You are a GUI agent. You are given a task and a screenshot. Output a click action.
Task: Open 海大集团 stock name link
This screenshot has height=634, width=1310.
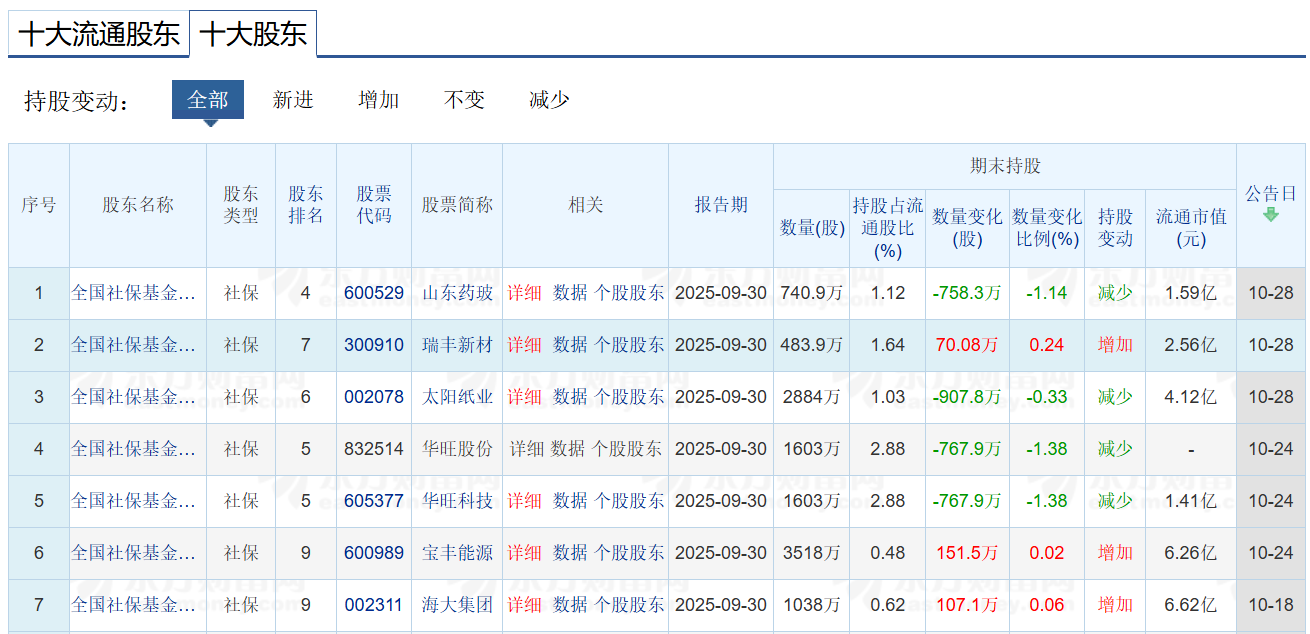(457, 605)
